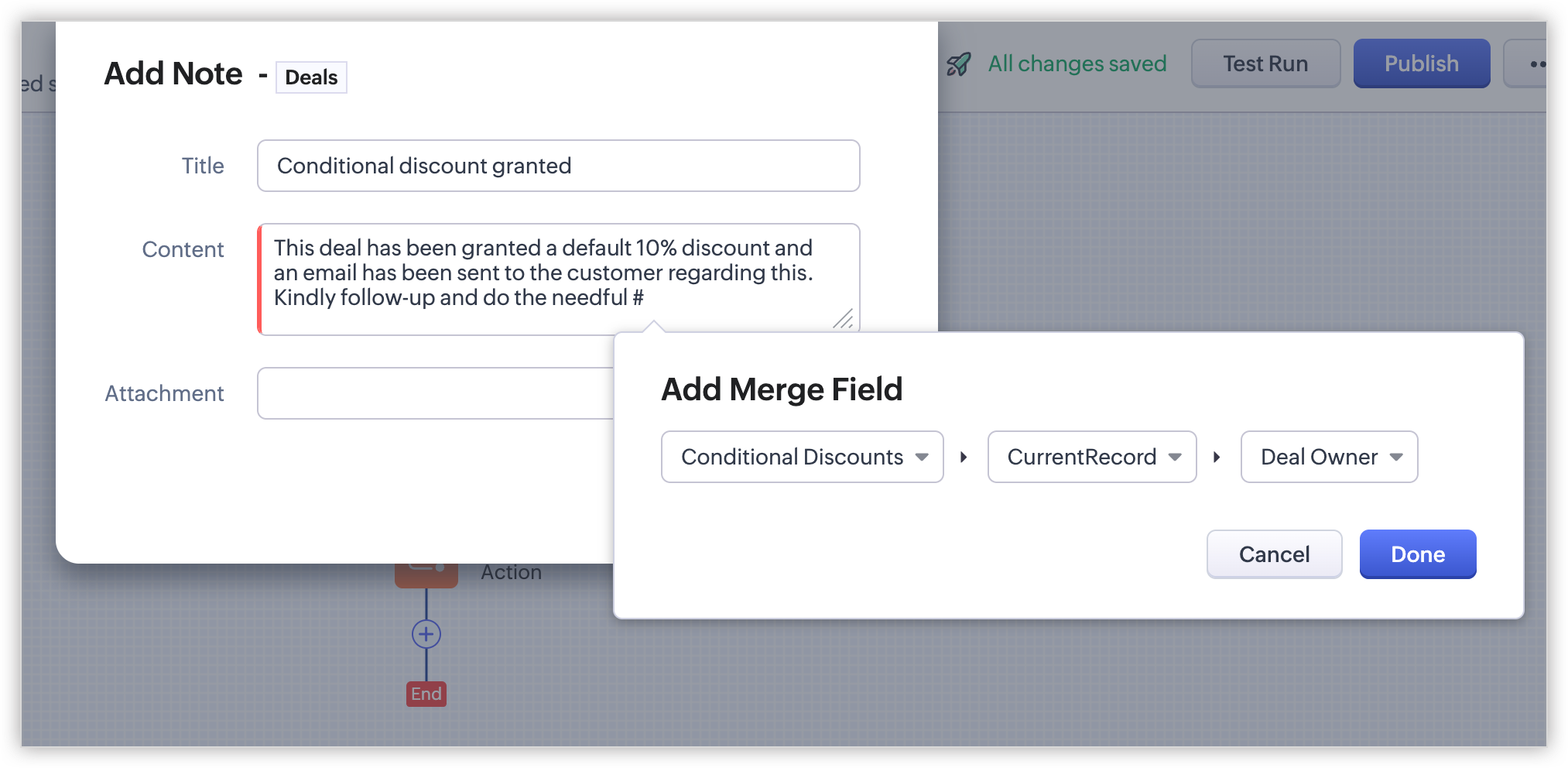Open the Conditional Discounts dropdown

[x=802, y=458]
